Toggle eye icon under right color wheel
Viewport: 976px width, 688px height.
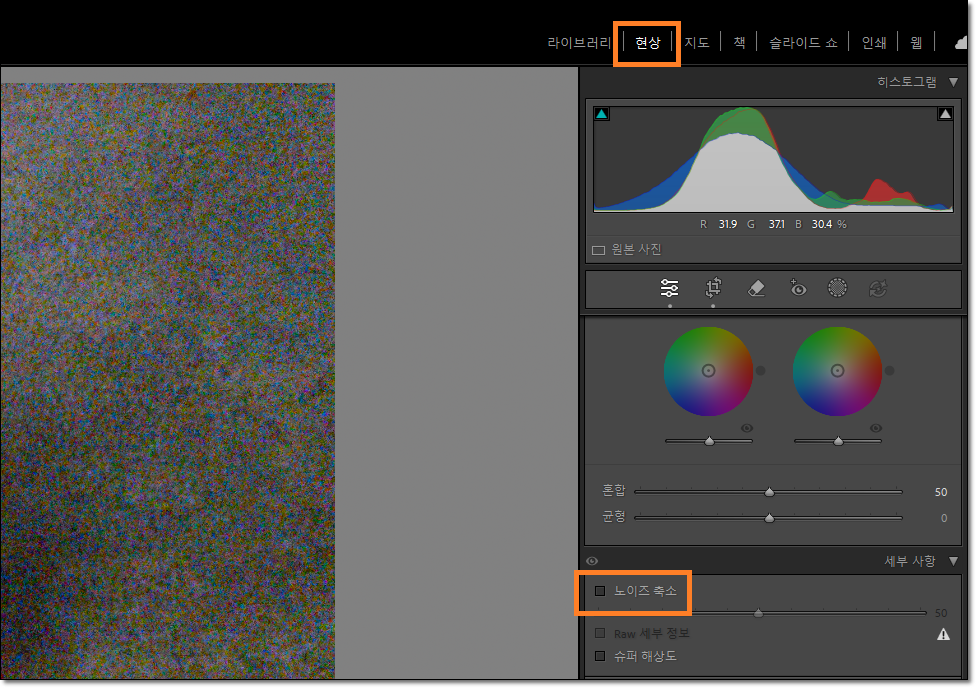tap(876, 428)
